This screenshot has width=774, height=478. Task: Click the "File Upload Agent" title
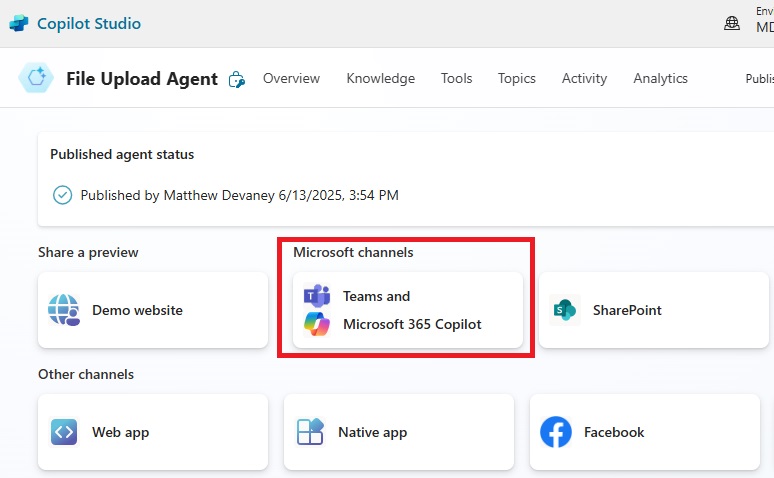coord(142,79)
